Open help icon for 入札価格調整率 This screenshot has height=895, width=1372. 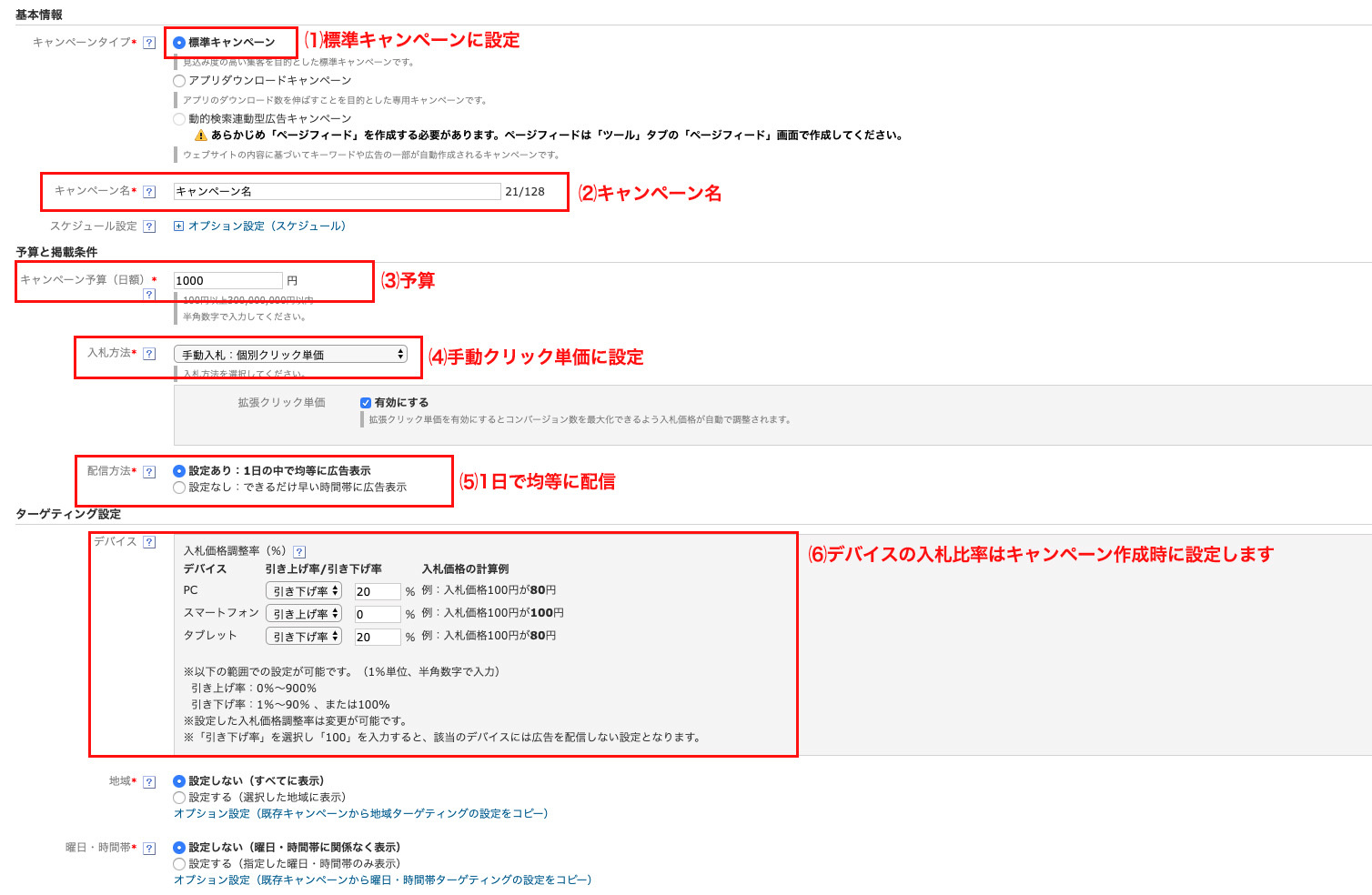(299, 551)
